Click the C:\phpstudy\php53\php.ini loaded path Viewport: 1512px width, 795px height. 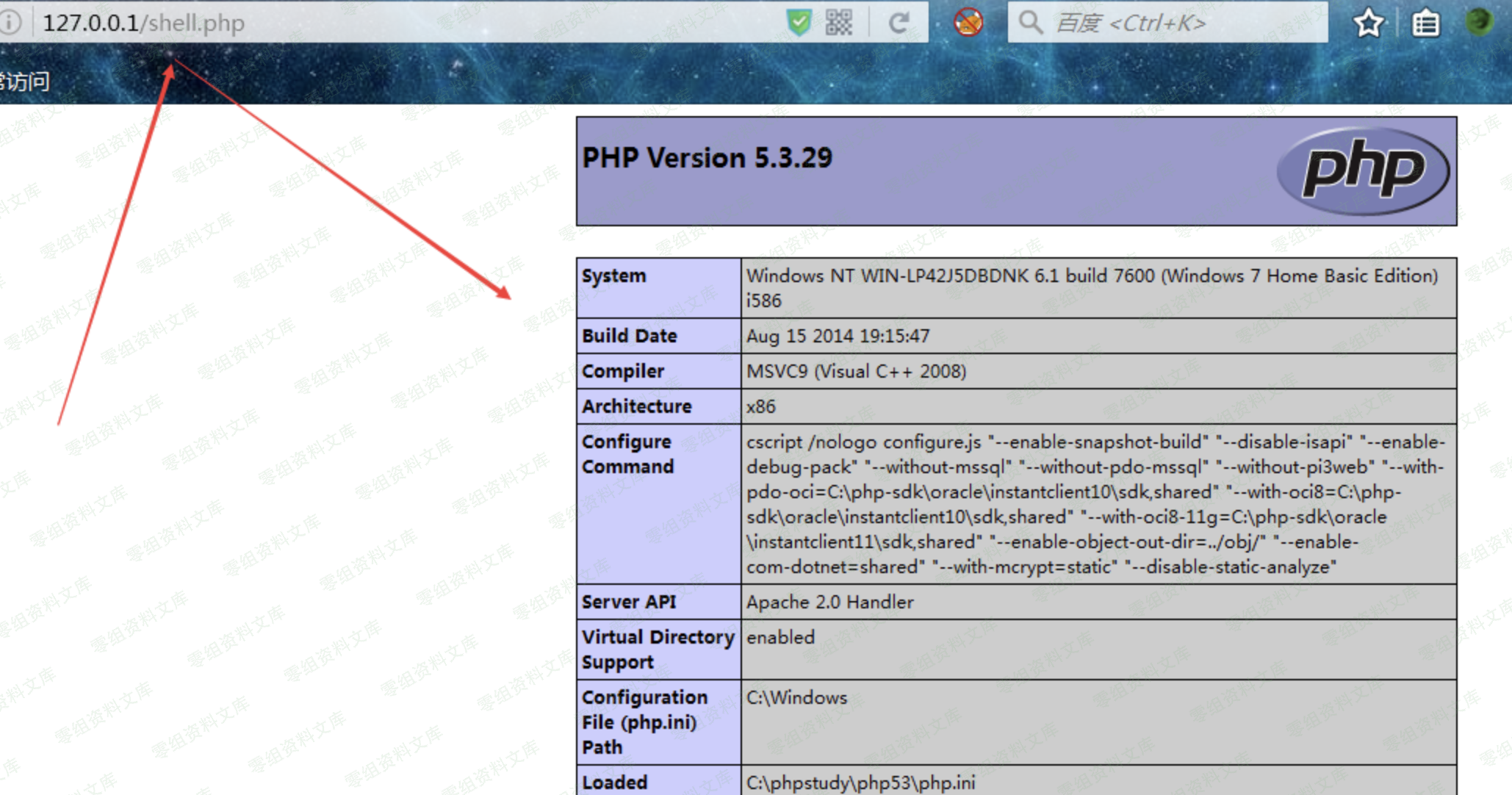[x=860, y=783]
